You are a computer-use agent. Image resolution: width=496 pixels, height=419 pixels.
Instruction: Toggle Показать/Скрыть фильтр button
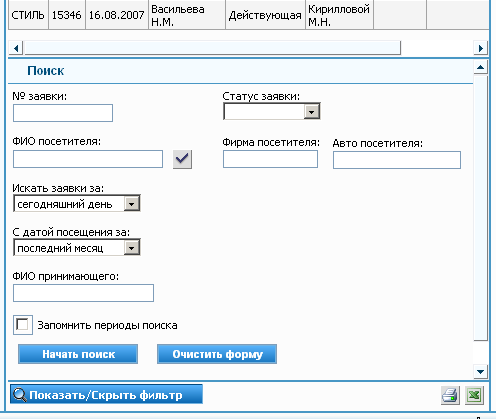click(x=106, y=394)
